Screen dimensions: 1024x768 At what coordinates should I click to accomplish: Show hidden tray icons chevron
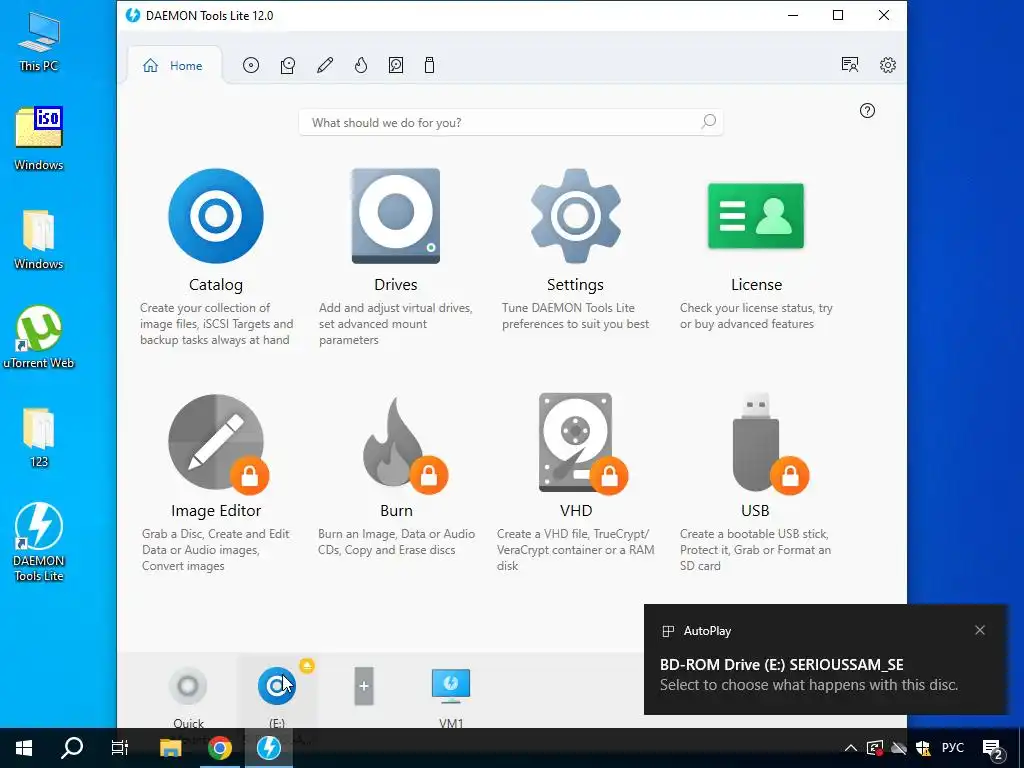tap(850, 748)
